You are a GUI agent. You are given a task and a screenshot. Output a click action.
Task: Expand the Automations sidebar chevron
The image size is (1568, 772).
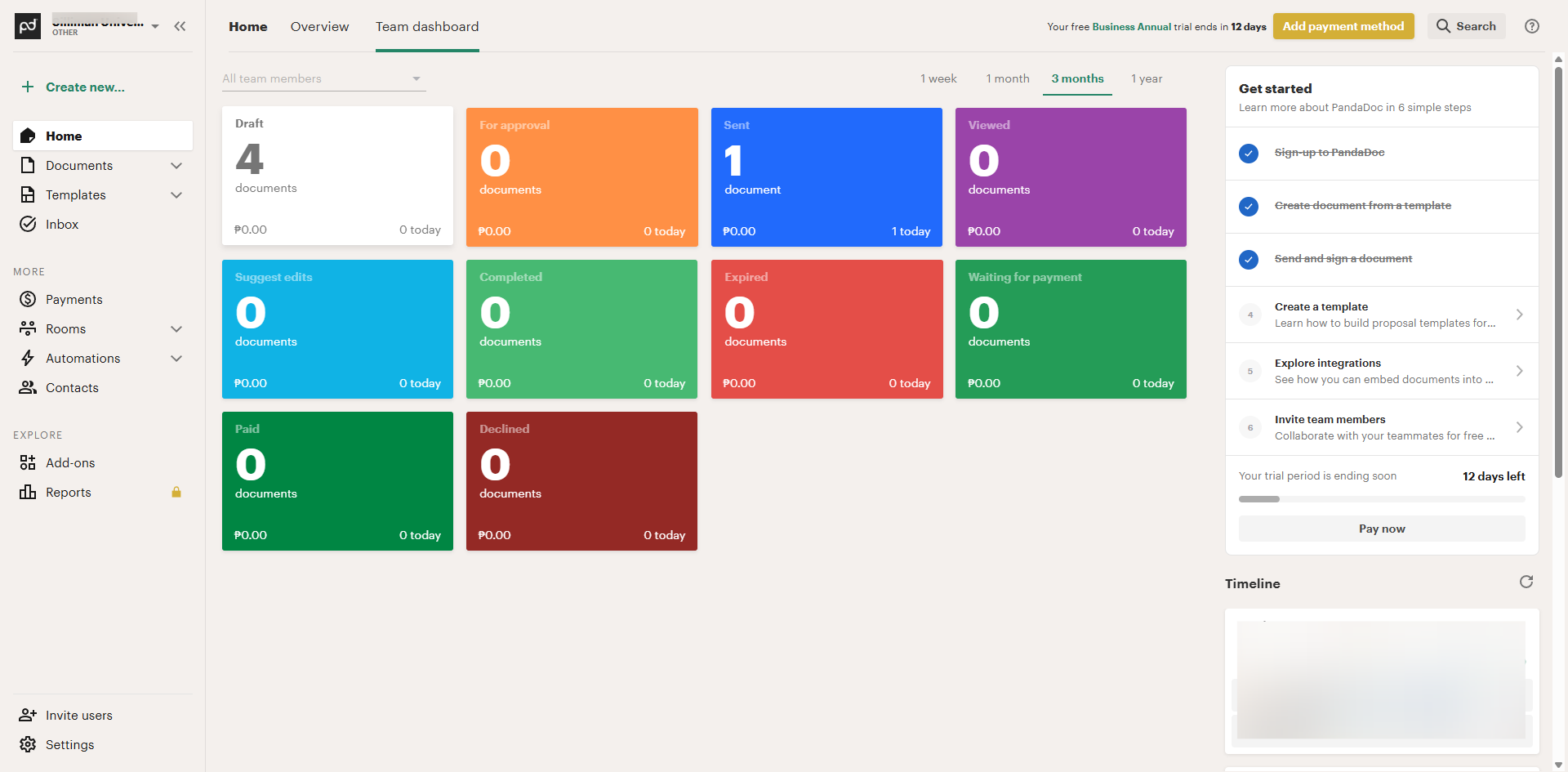(176, 359)
